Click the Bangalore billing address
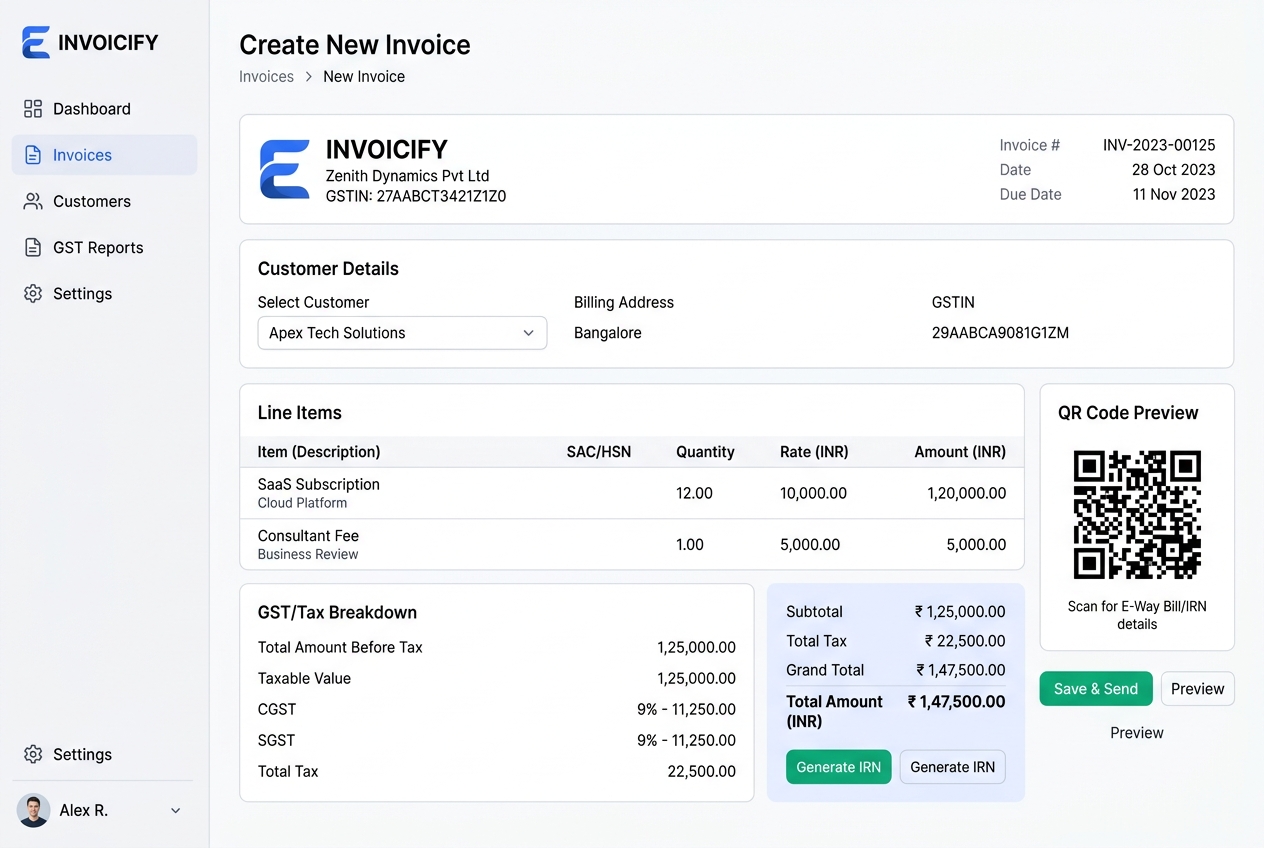 pyautogui.click(x=608, y=333)
